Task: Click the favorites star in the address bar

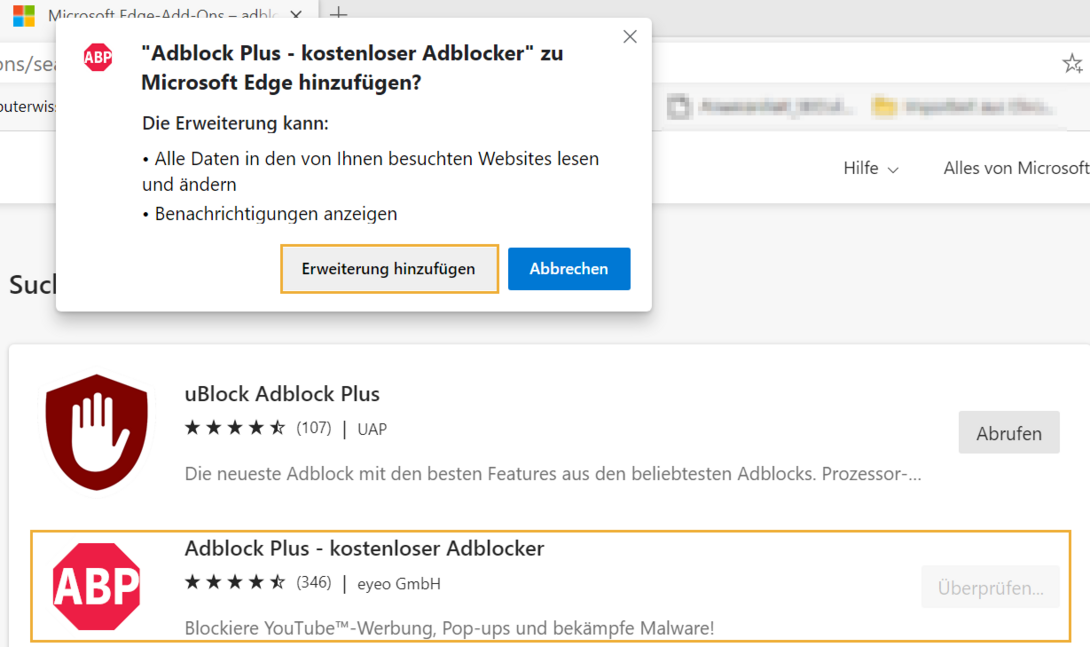Action: click(1073, 63)
